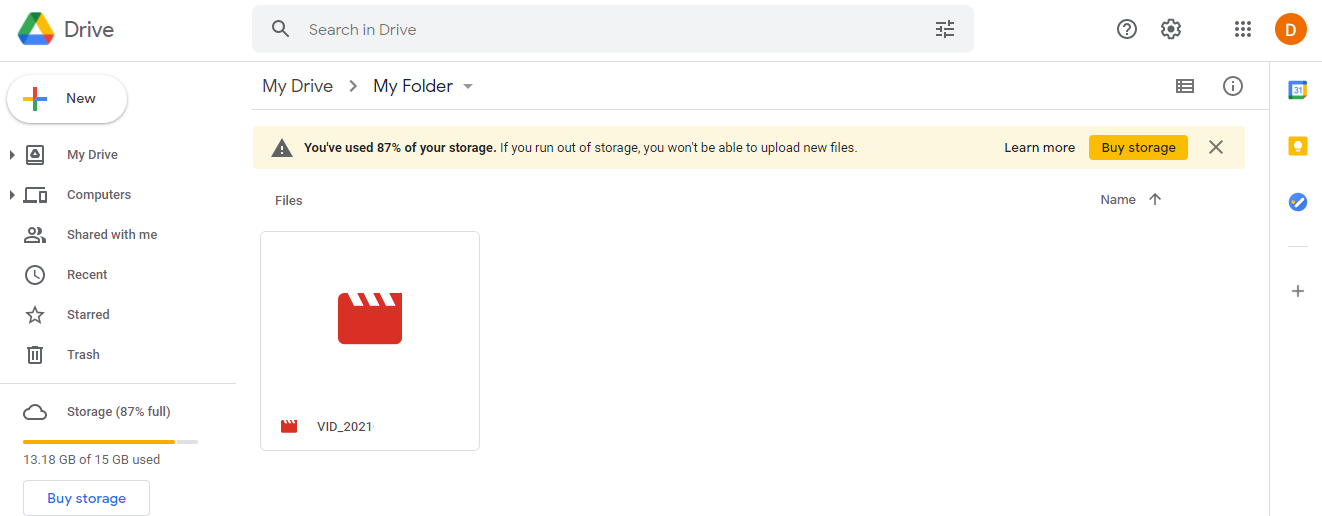Image resolution: width=1322 pixels, height=516 pixels.
Task: Open the Google apps grid
Action: pyautogui.click(x=1243, y=29)
